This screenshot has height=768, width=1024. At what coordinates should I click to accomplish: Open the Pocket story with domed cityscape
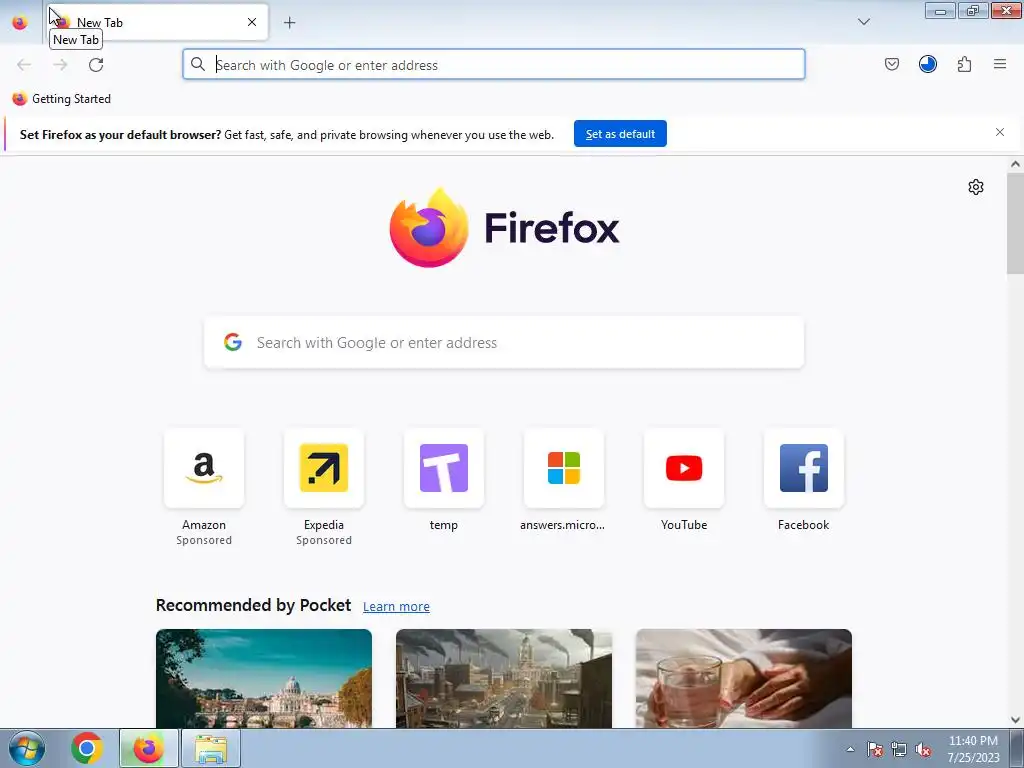(264, 679)
